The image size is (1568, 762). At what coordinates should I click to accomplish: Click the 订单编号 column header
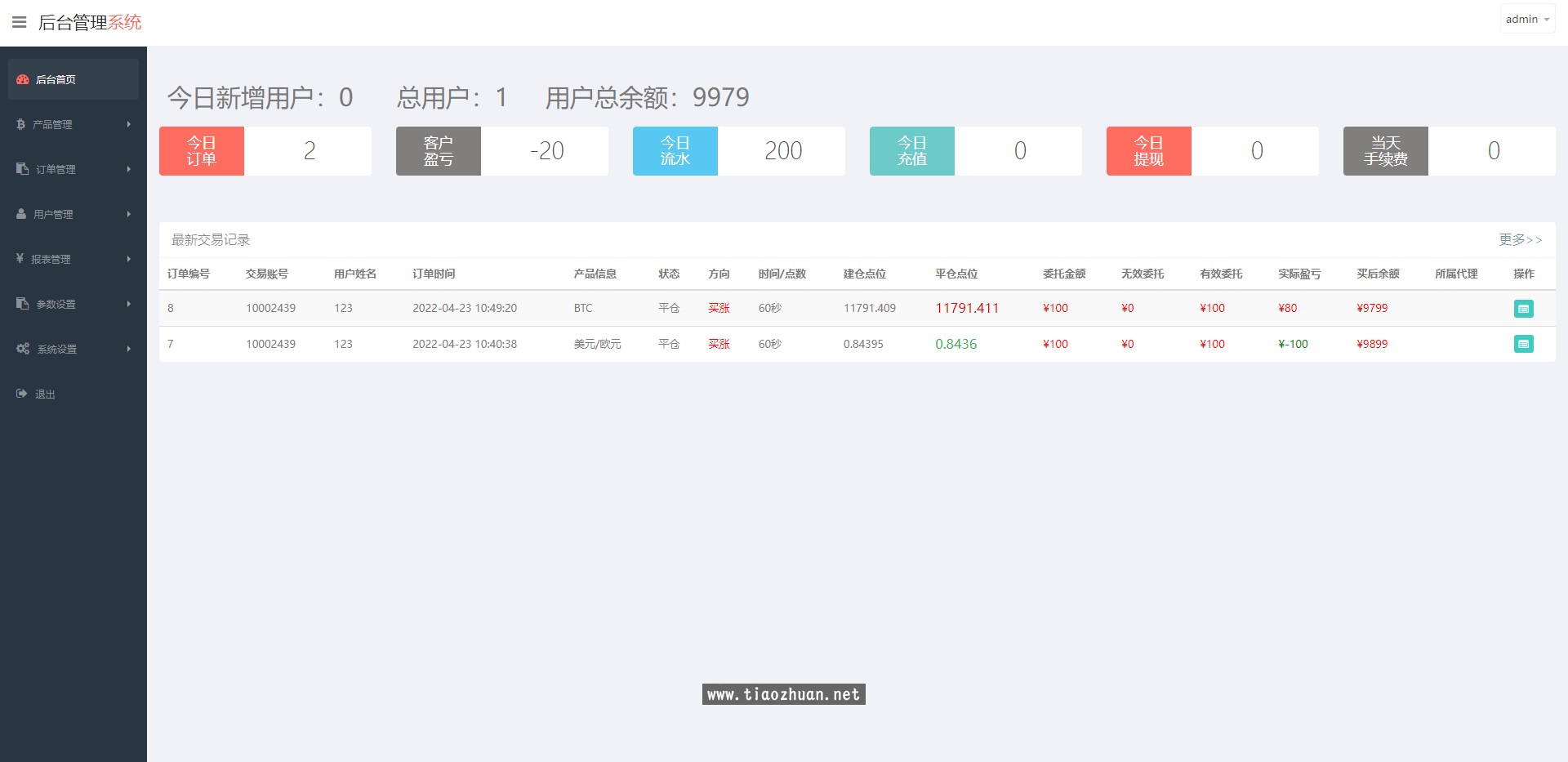coord(189,274)
